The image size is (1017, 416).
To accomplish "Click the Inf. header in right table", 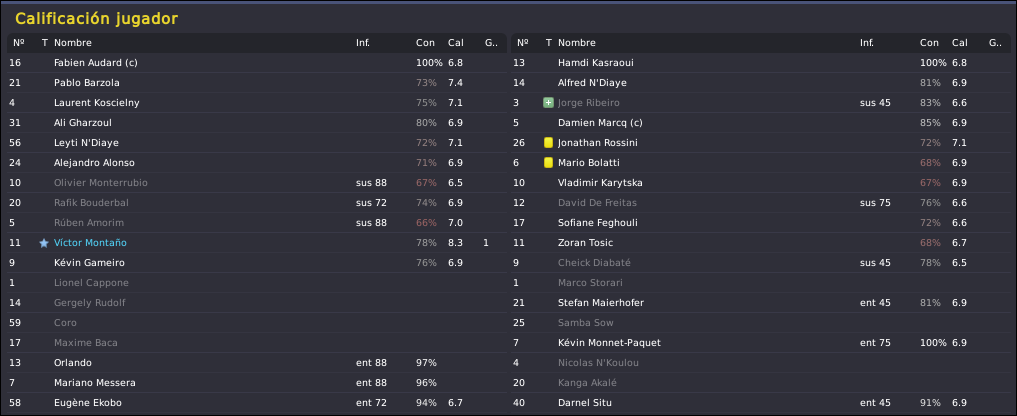I will [867, 43].
